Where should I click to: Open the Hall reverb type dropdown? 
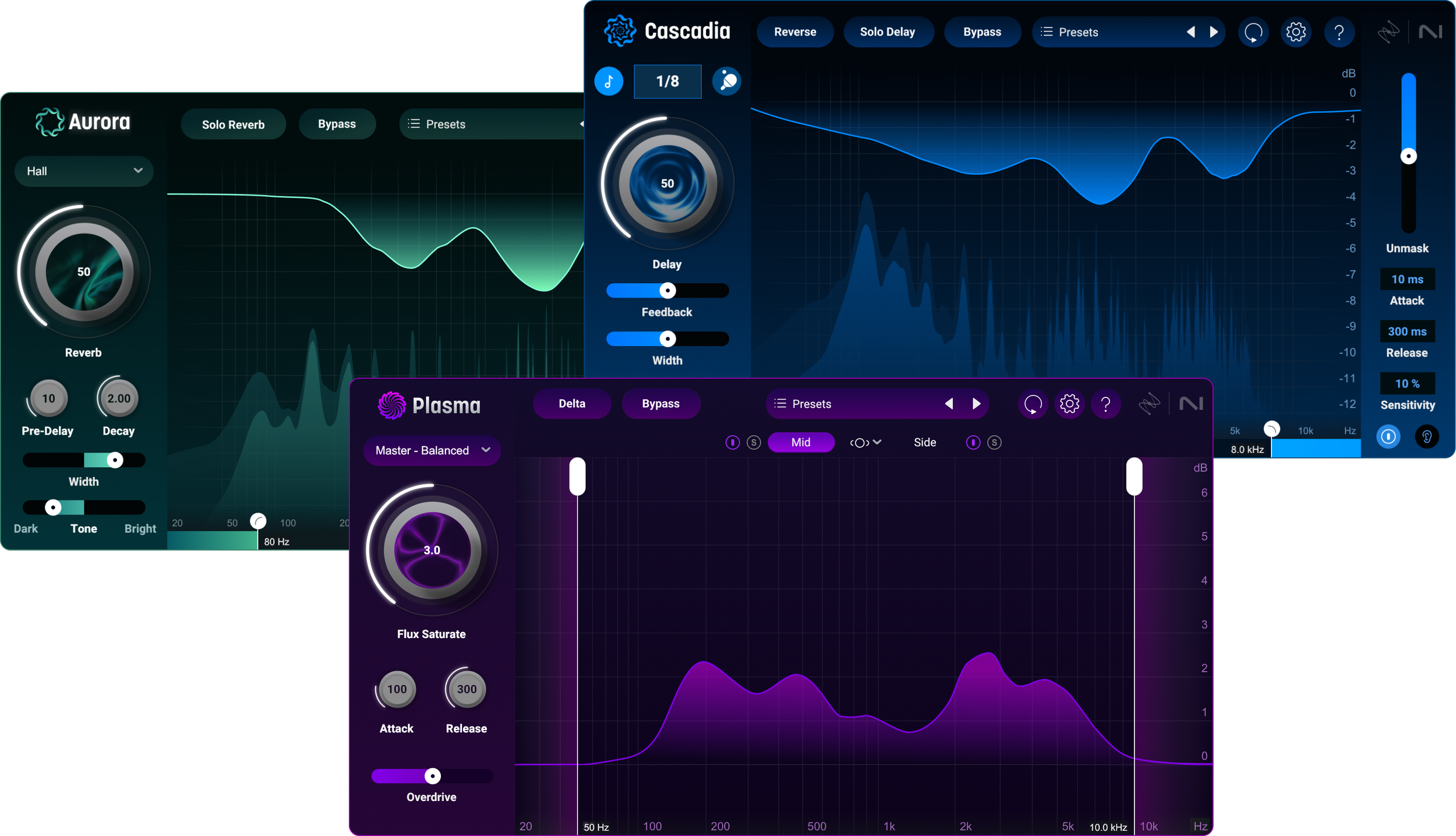click(x=84, y=171)
